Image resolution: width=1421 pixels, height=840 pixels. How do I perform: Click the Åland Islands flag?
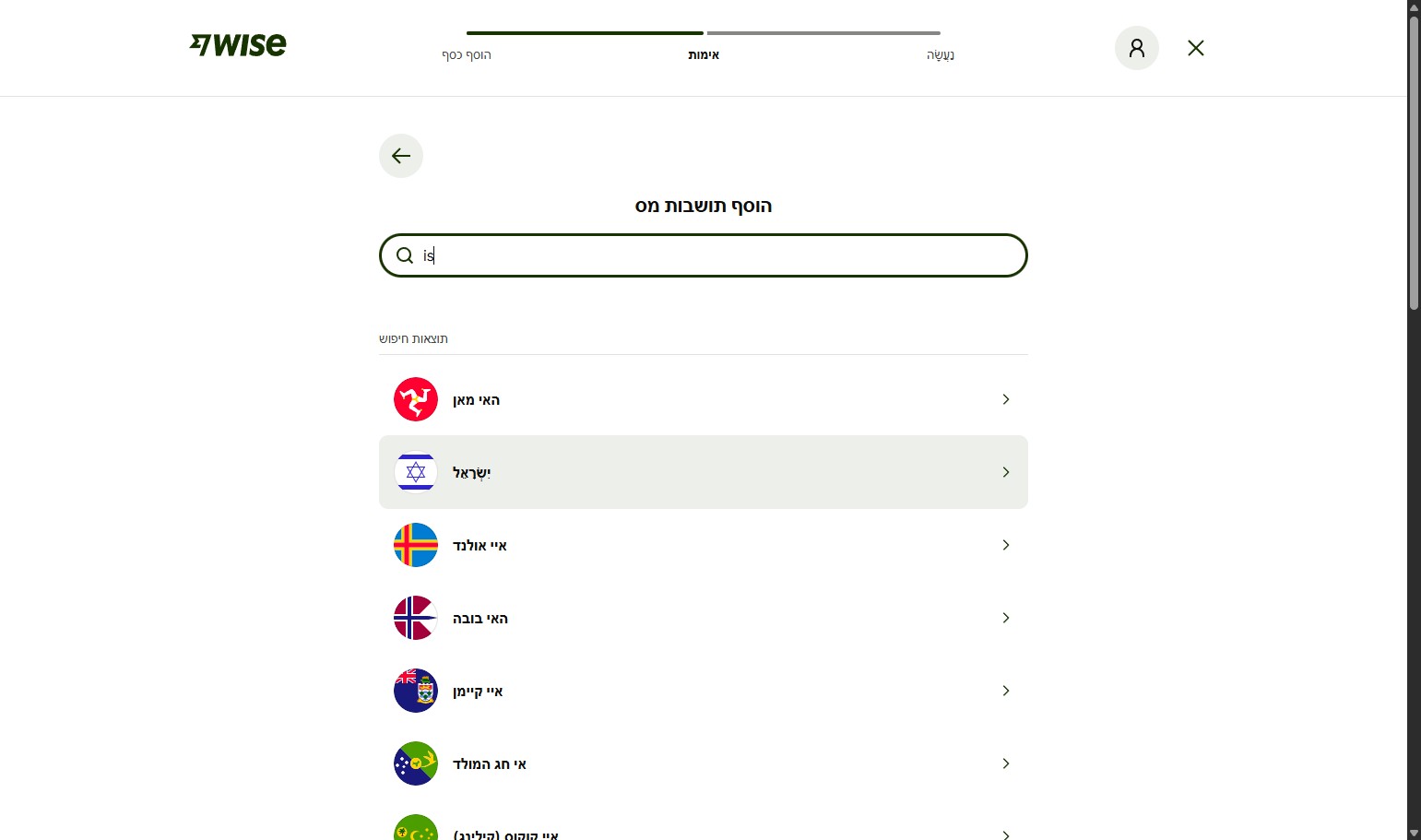pyautogui.click(x=416, y=545)
